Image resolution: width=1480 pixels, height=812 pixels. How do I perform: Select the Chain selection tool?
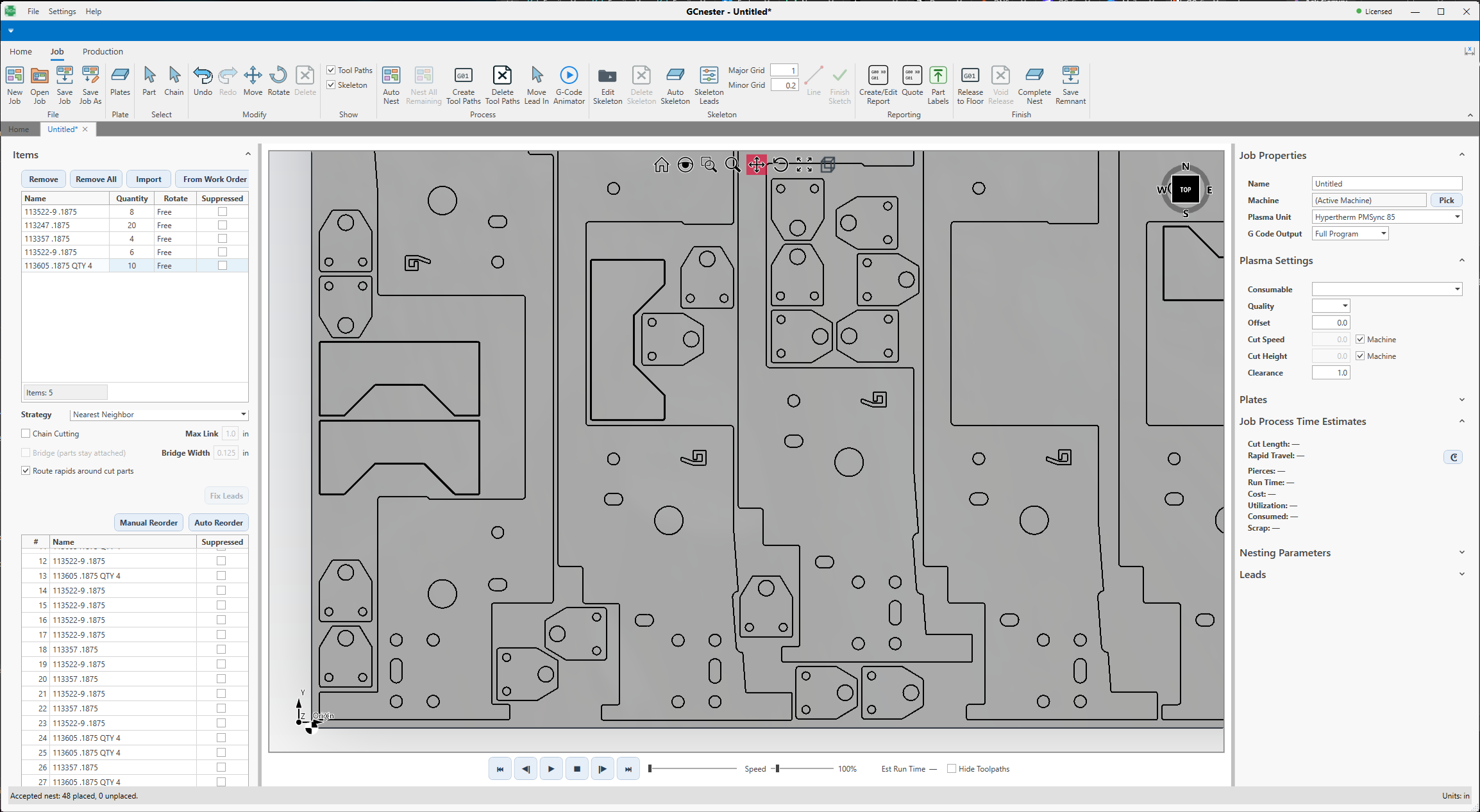click(174, 81)
